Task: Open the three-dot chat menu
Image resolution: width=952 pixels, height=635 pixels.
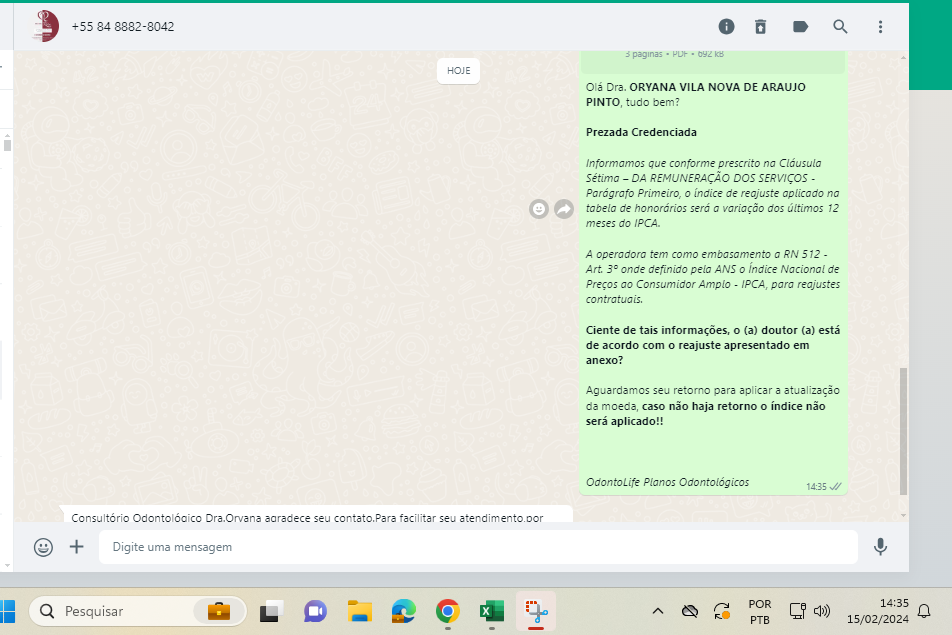Action: pos(880,27)
